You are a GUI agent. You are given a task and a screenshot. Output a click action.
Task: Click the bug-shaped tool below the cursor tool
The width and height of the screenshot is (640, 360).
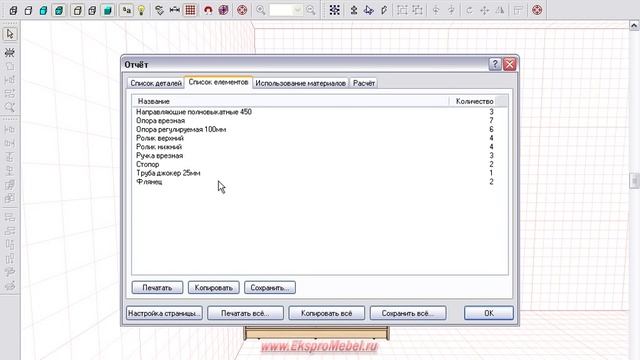click(x=10, y=52)
